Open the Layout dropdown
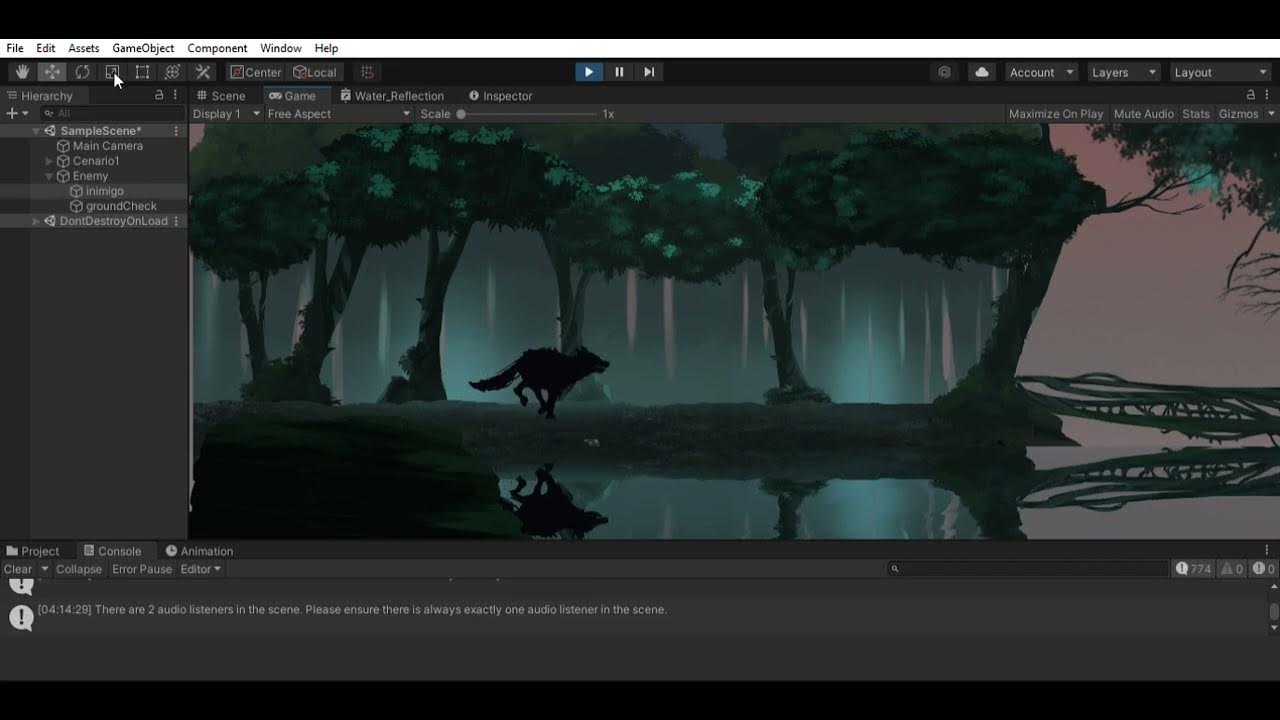Viewport: 1280px width, 720px height. click(x=1220, y=72)
